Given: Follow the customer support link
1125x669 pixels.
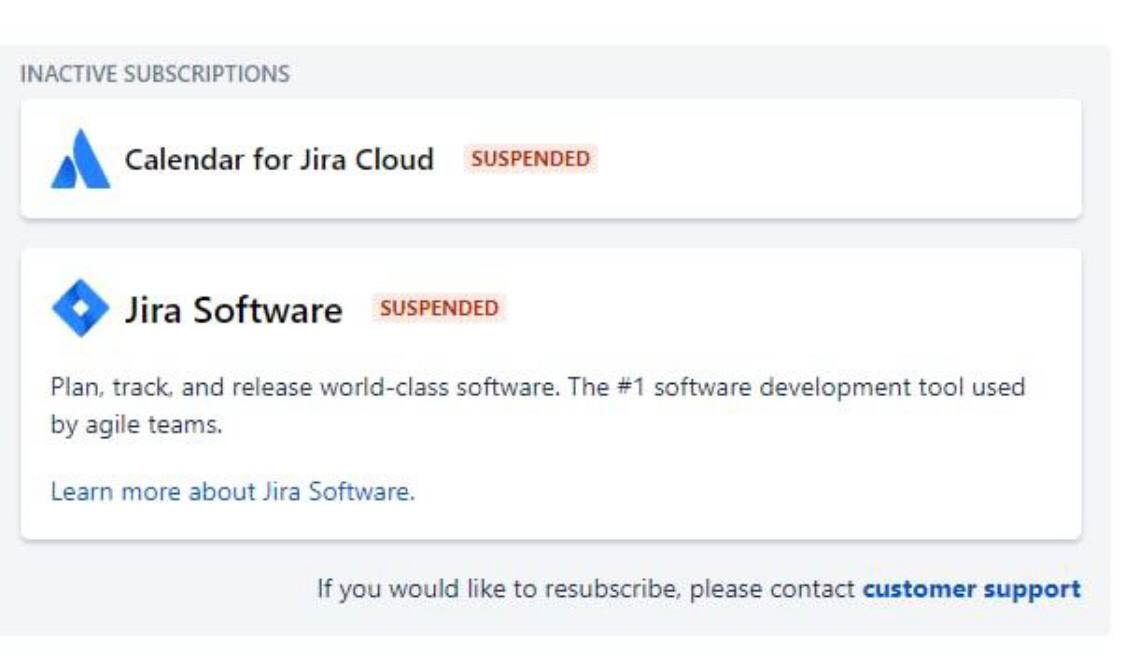Looking at the screenshot, I should pos(971,589).
